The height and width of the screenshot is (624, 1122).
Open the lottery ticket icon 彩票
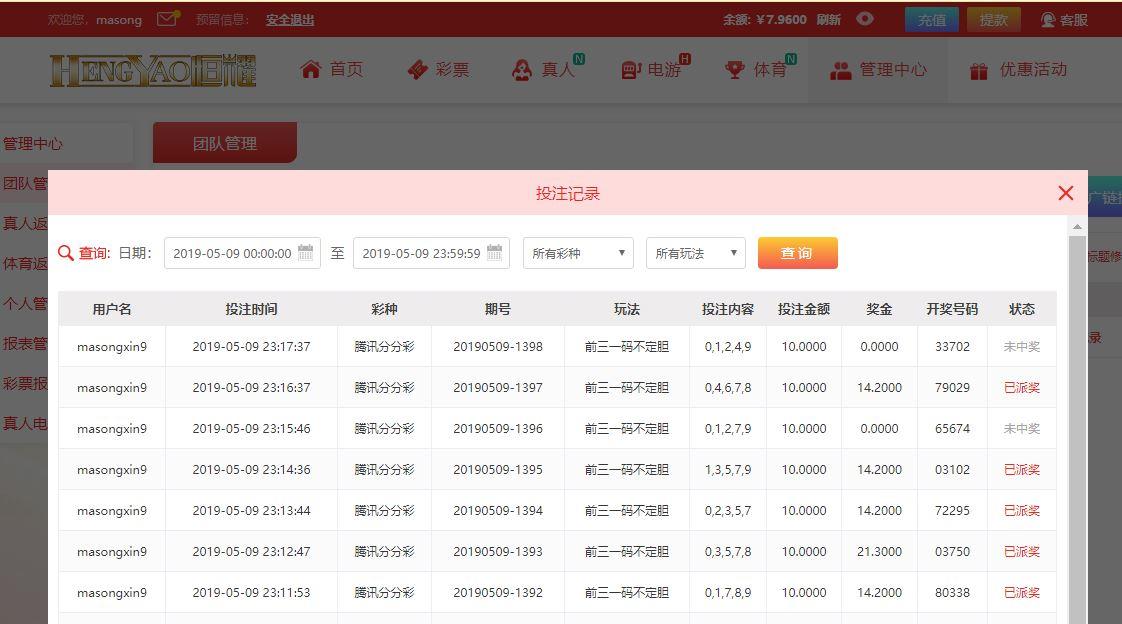coord(417,69)
